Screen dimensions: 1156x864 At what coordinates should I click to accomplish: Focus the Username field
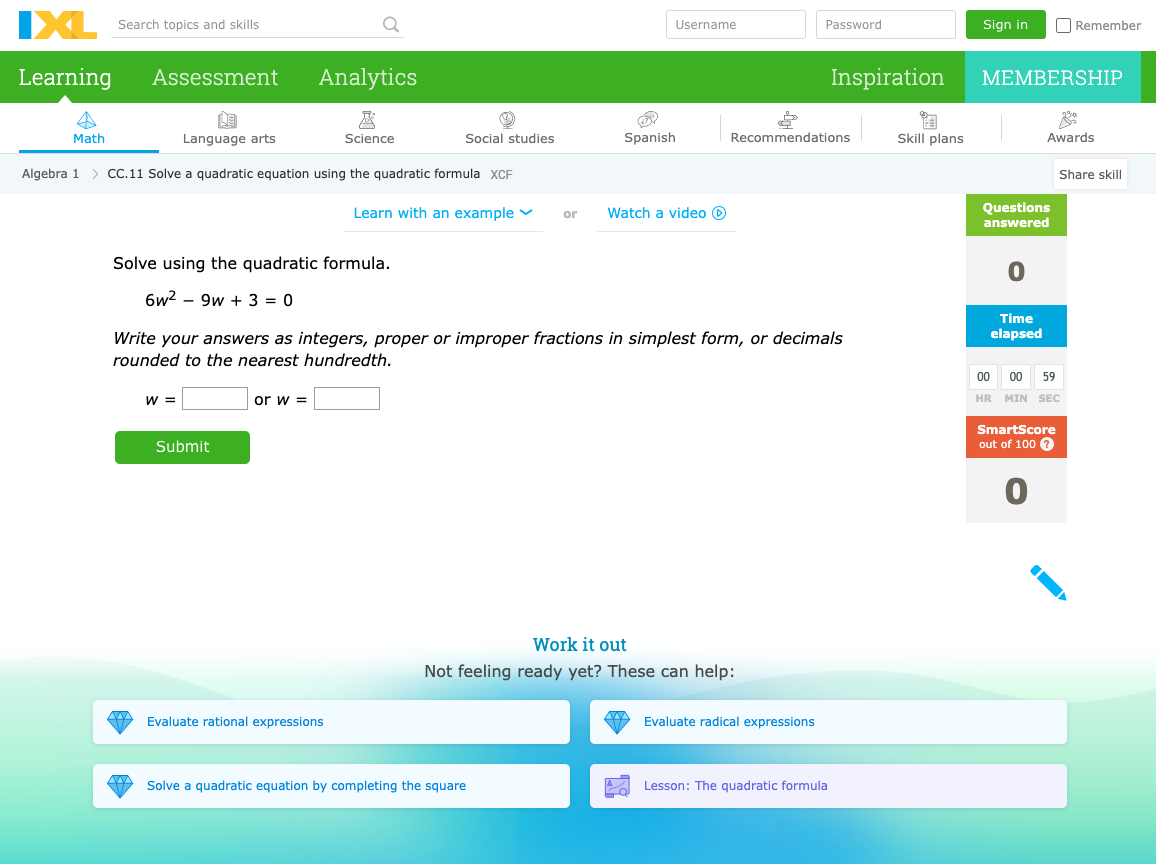point(735,25)
